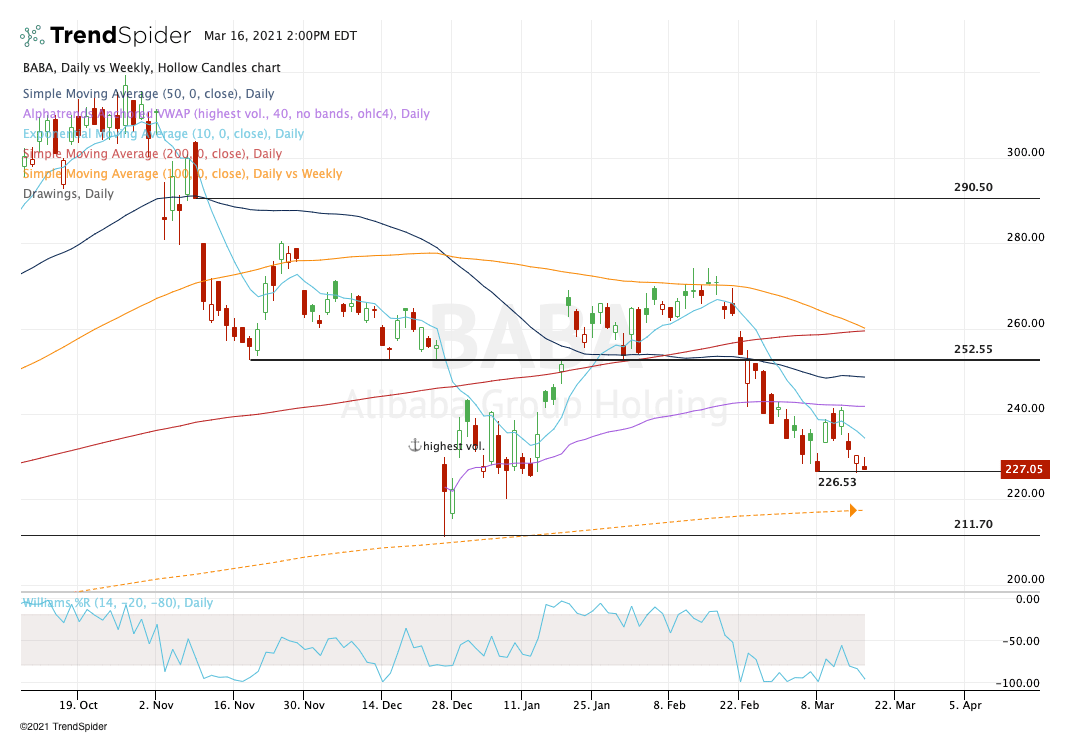Select the Simple Moving Average (100) Daily vs Weekly legend

pyautogui.click(x=183, y=174)
